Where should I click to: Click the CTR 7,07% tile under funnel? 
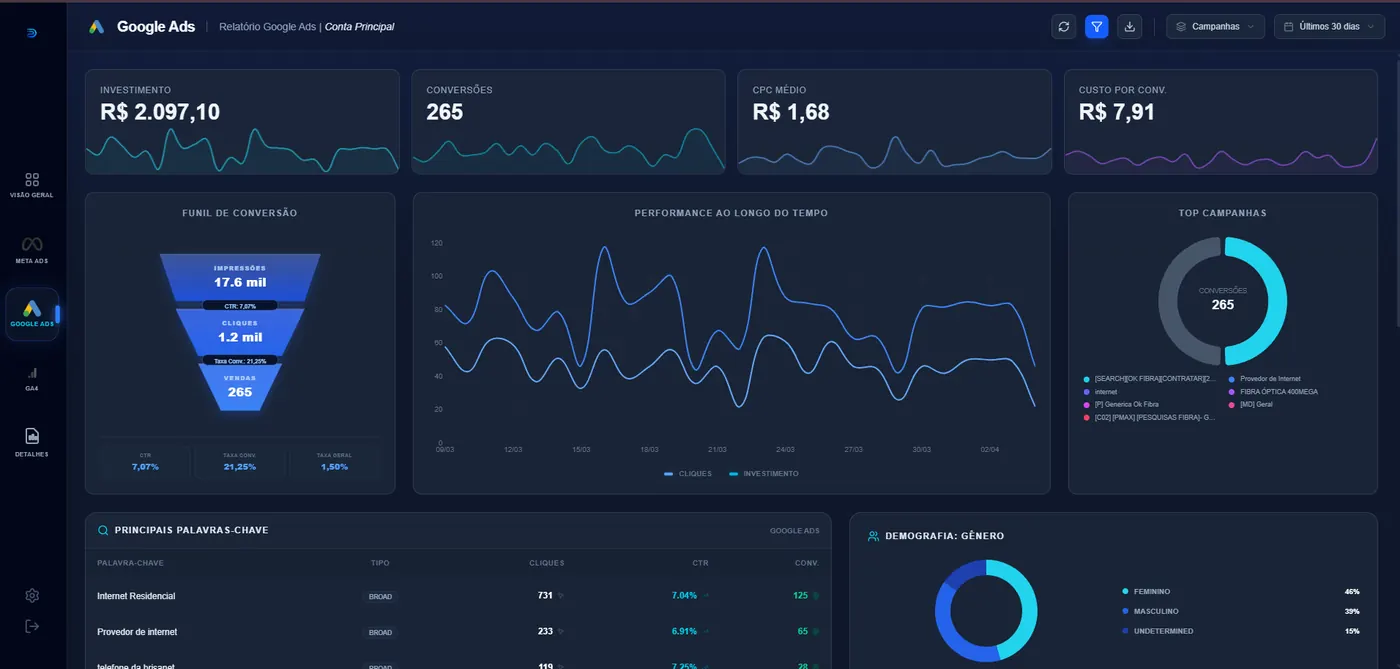(146, 461)
